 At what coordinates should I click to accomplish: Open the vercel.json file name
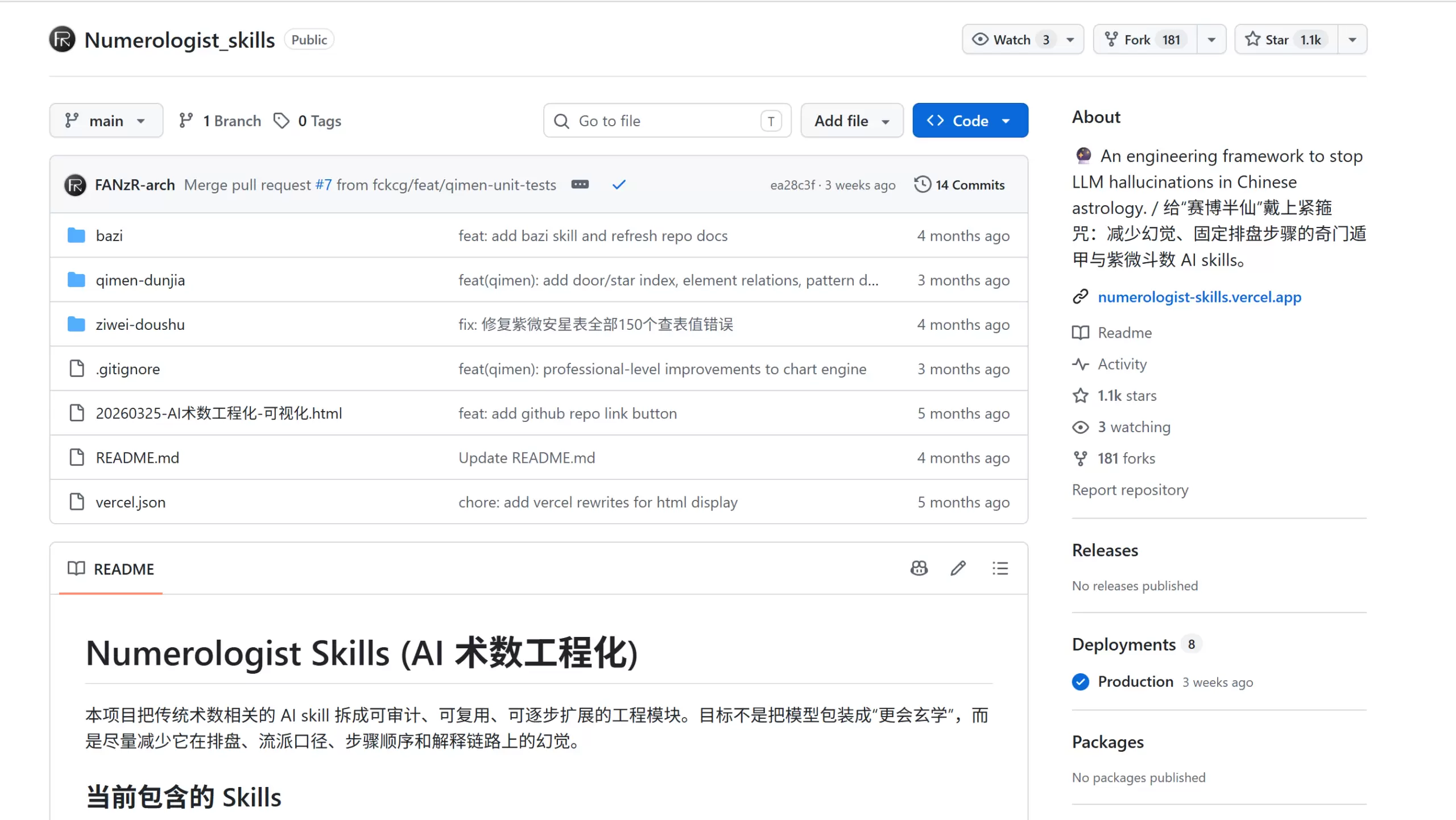click(x=131, y=502)
